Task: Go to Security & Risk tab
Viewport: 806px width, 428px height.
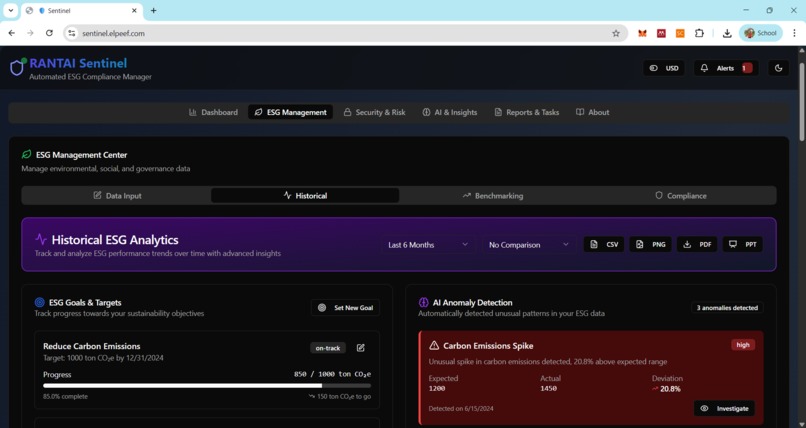Action: click(x=375, y=112)
